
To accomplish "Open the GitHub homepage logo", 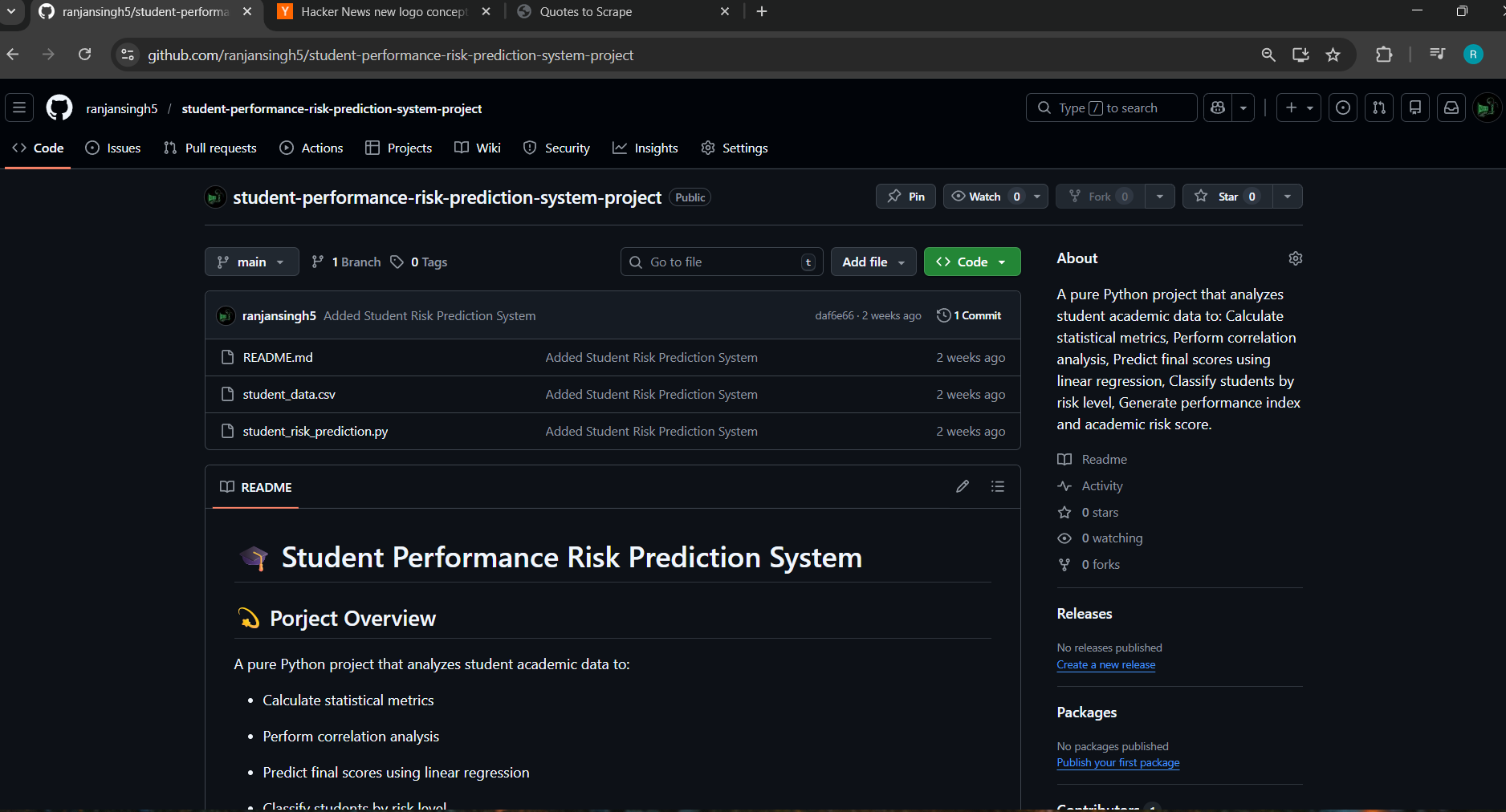I will [59, 108].
